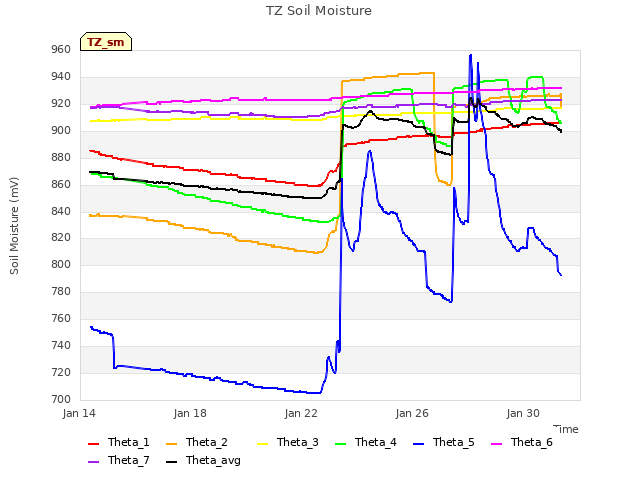Viewport: 640px width, 480px height.
Task: Click the Theta_avg legend label
Action: [x=213, y=460]
